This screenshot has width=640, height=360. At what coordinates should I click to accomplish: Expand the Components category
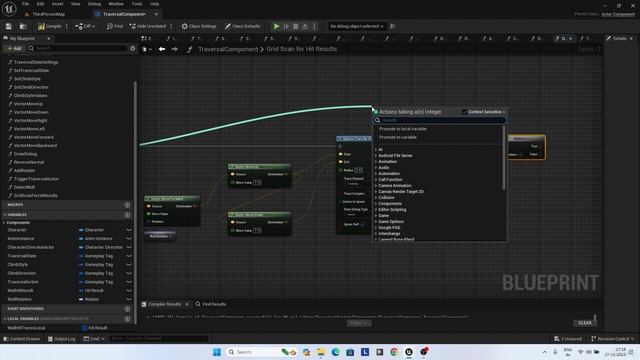coord(4,222)
